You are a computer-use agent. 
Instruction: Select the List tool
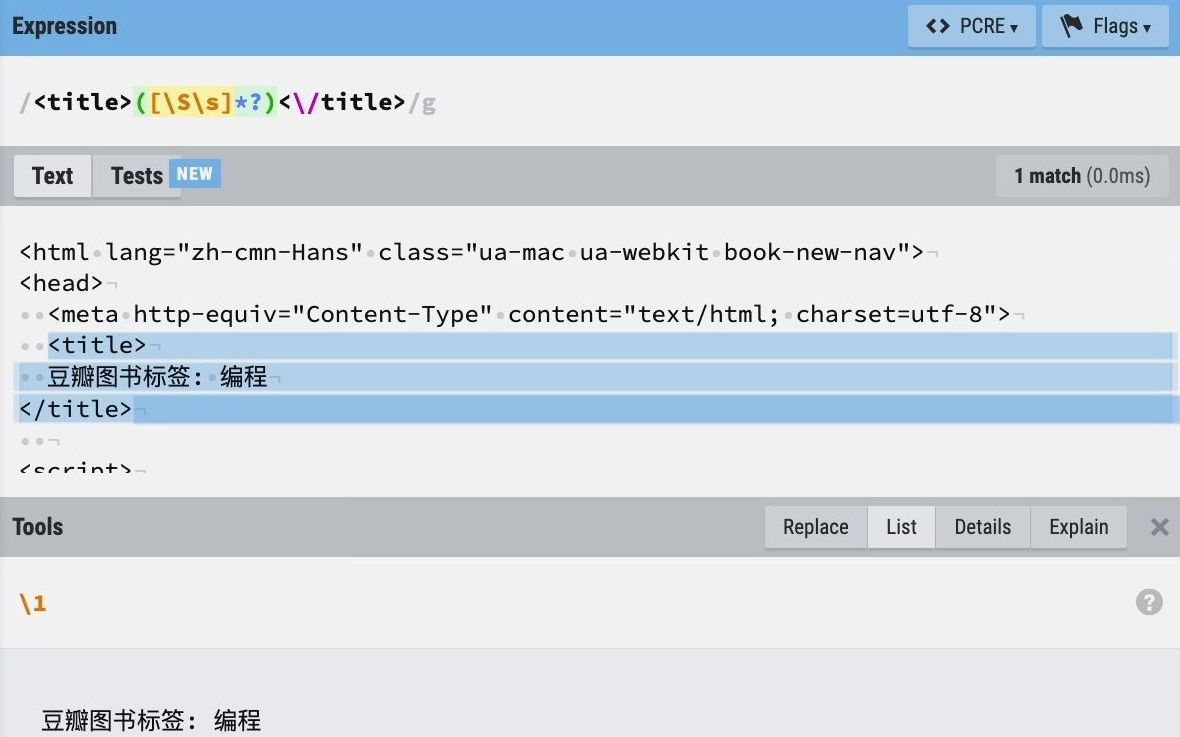point(901,527)
